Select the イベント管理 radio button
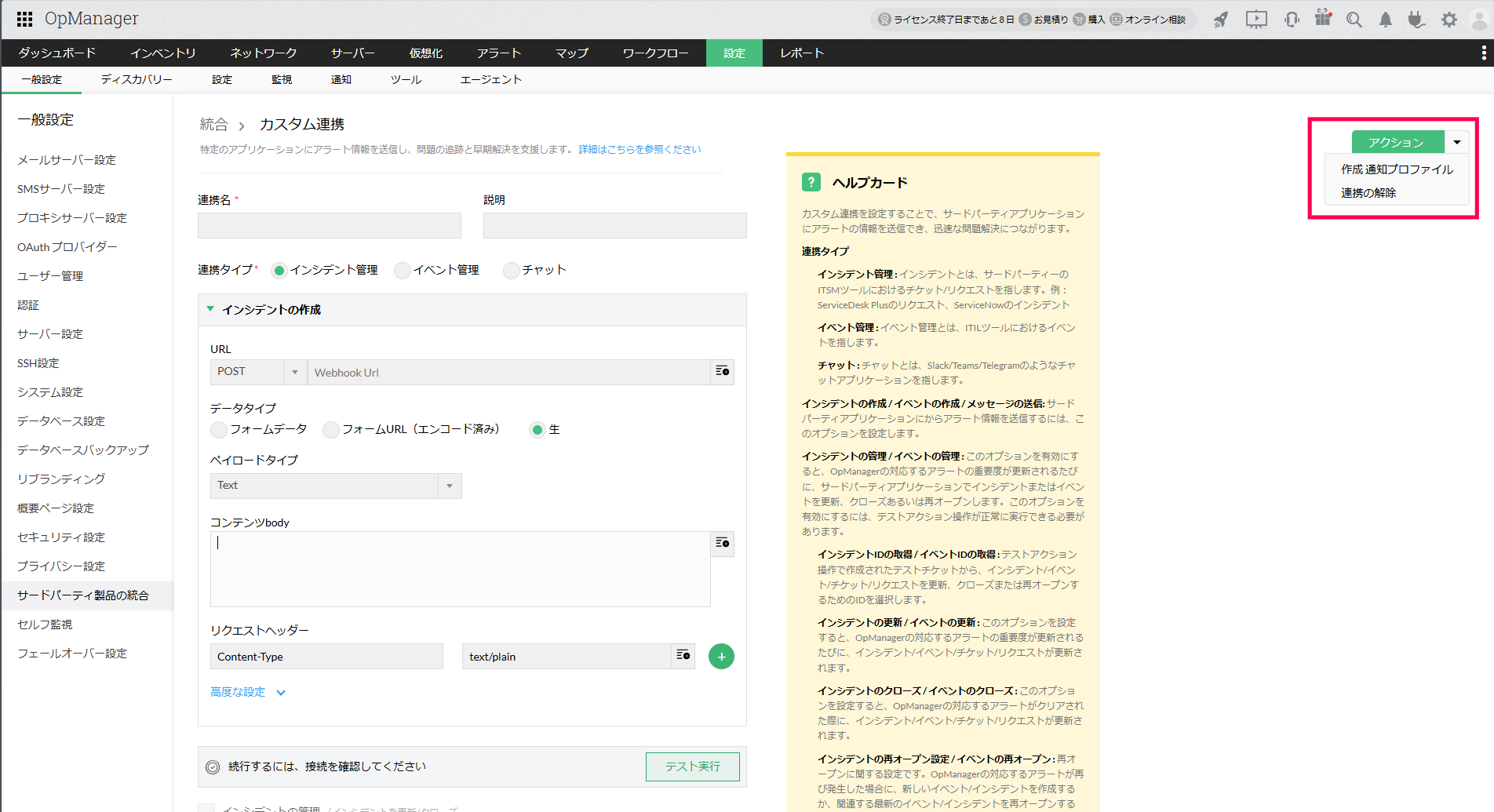Screen dimensions: 1494x812 (403, 271)
